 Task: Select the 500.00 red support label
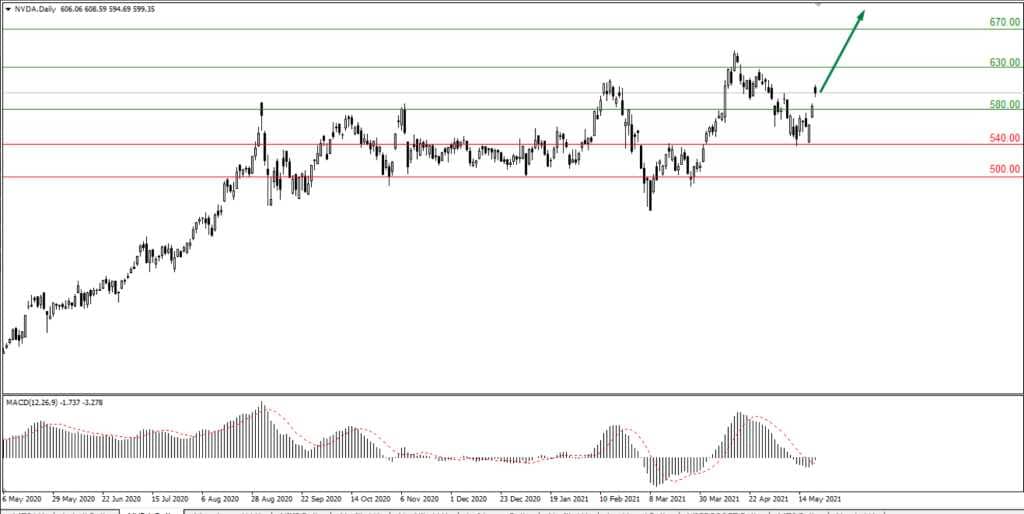tap(1003, 171)
